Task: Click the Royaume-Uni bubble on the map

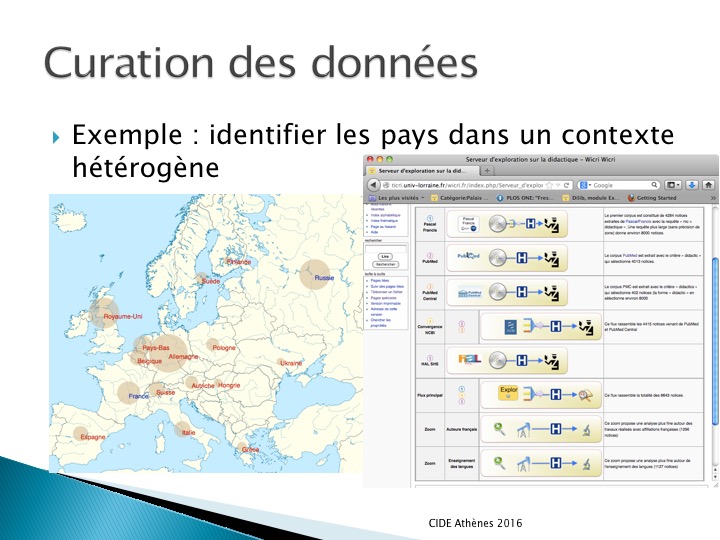Action: tap(105, 313)
